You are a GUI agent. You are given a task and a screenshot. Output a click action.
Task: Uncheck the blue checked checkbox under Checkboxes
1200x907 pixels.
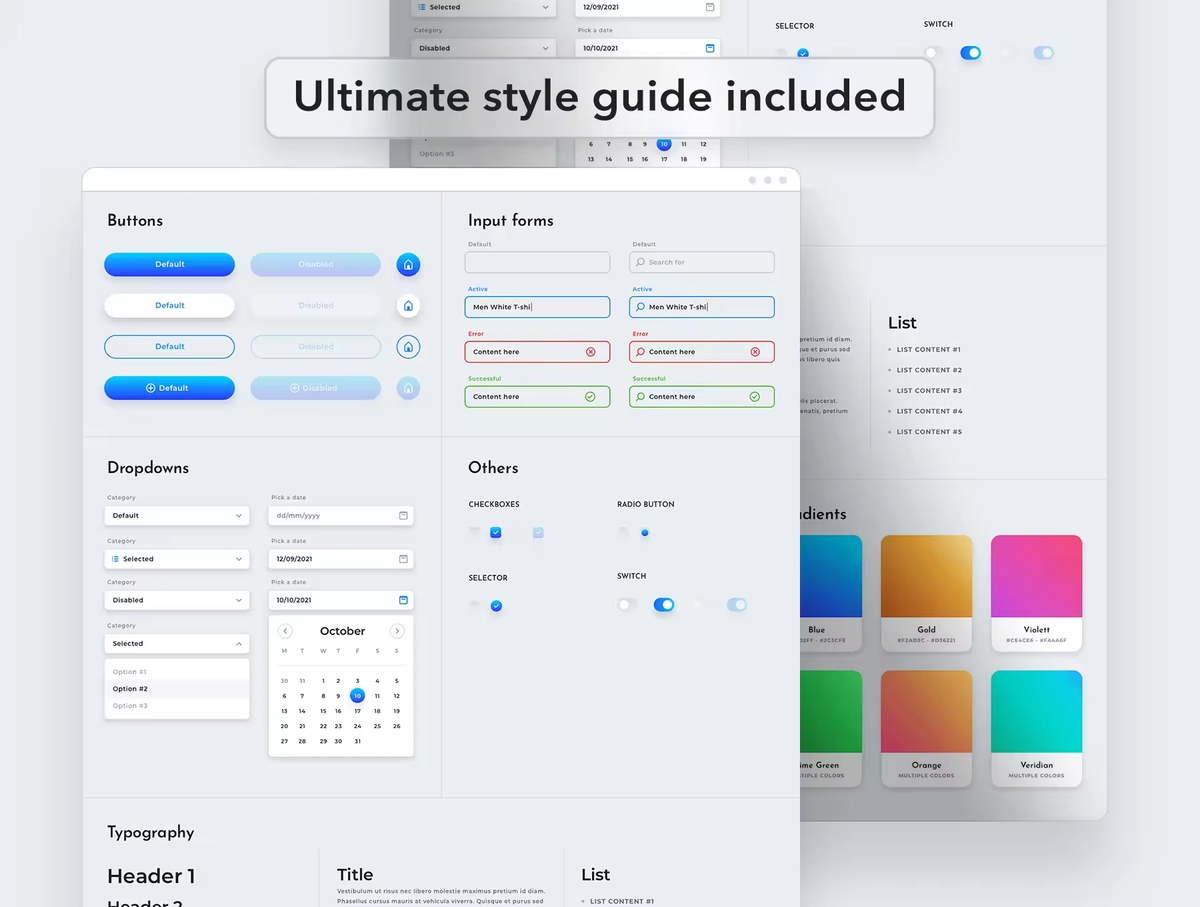pyautogui.click(x=495, y=533)
